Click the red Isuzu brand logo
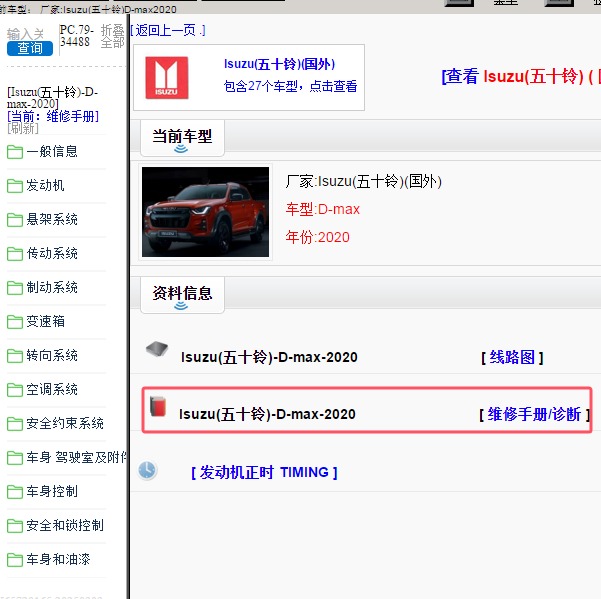Screen dimensions: 601x599 pyautogui.click(x=167, y=78)
